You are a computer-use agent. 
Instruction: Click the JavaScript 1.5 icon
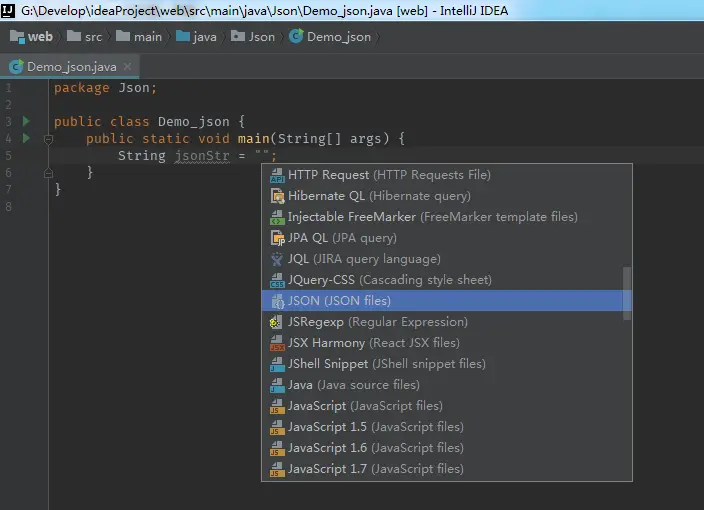tap(277, 427)
